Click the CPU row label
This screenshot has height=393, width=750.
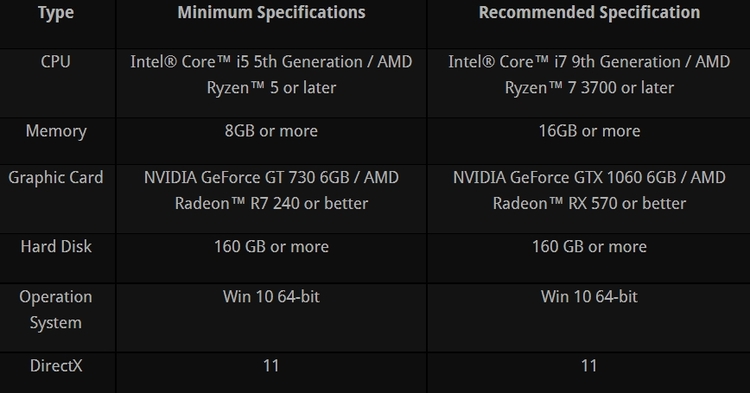point(55,62)
